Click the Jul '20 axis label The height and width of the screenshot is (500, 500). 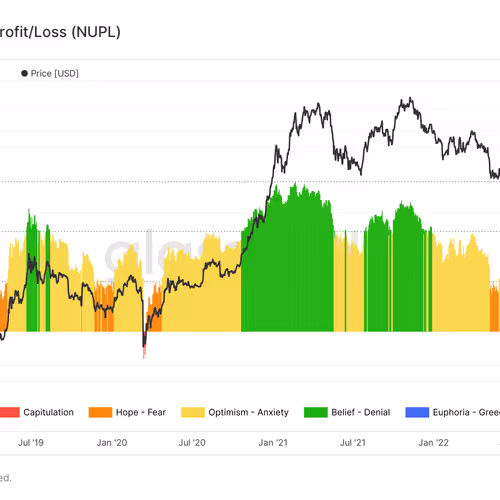pos(192,443)
